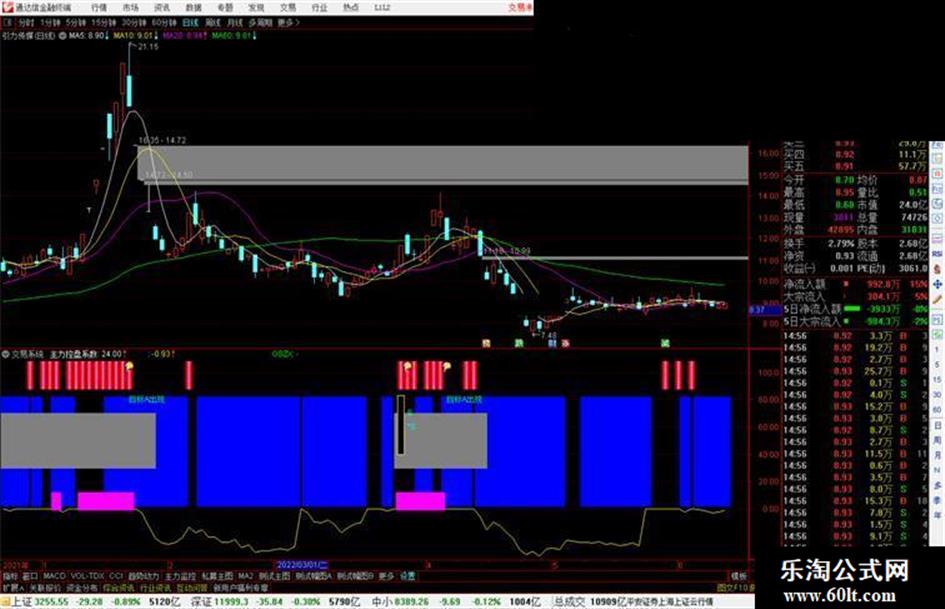
Task: Open indicator 设置 settings
Action: click(408, 576)
